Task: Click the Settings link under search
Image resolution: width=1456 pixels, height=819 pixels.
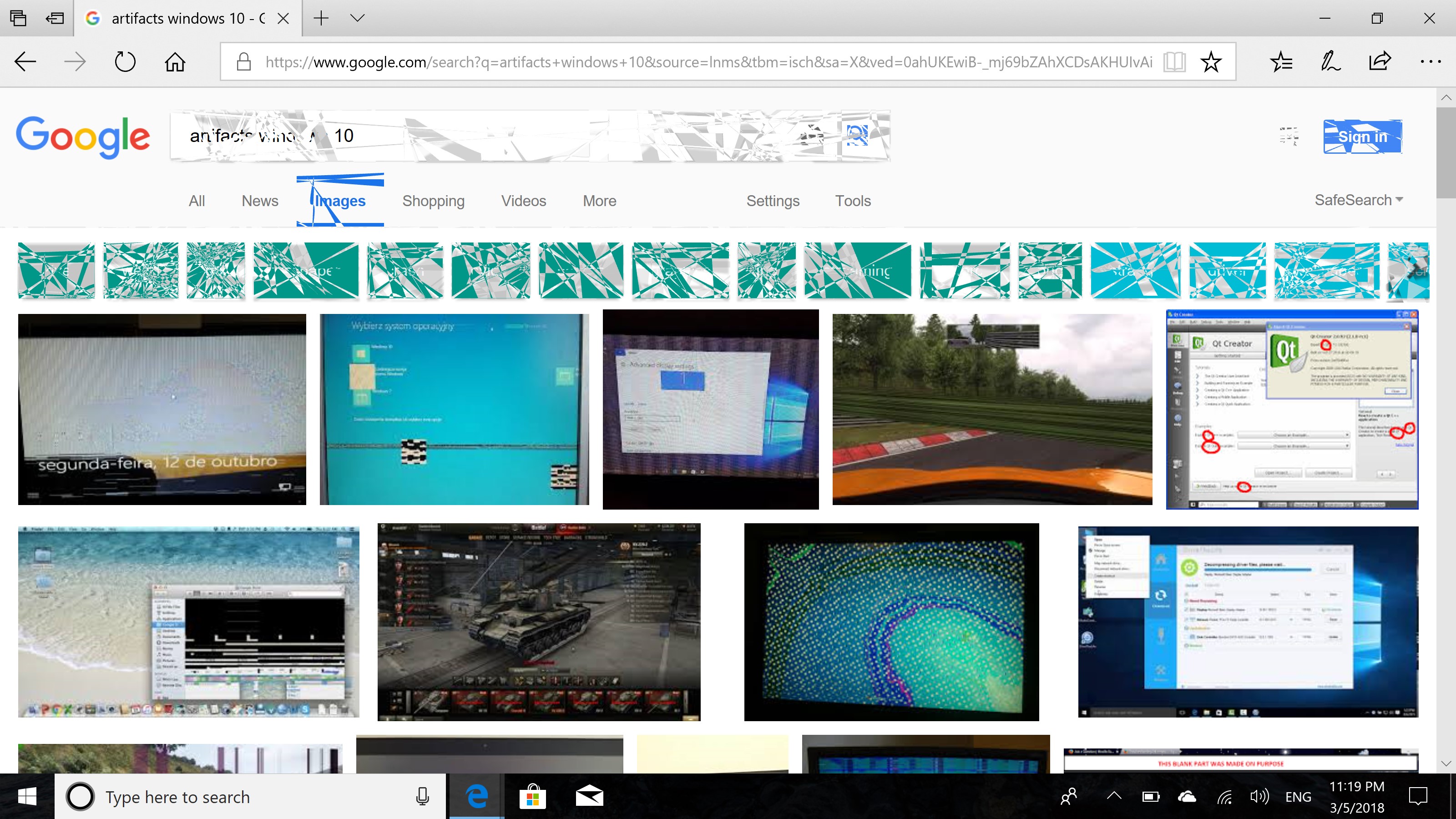Action: pyautogui.click(x=773, y=201)
